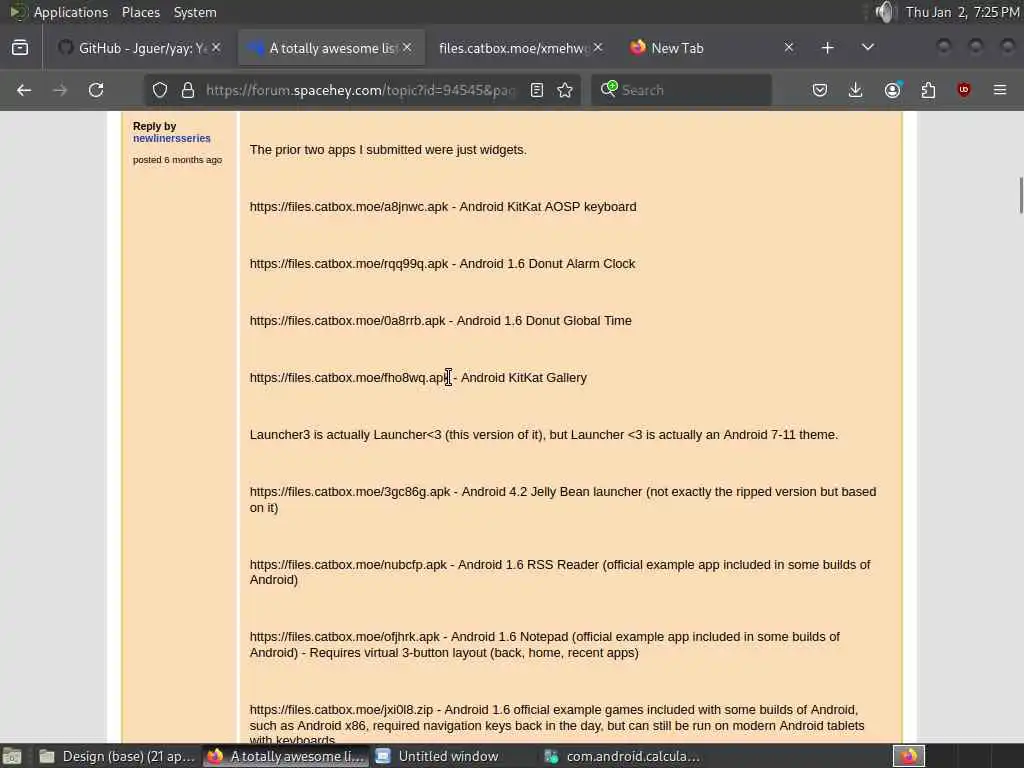The width and height of the screenshot is (1024, 768).
Task: Open the Applications menu
Action: 71,12
